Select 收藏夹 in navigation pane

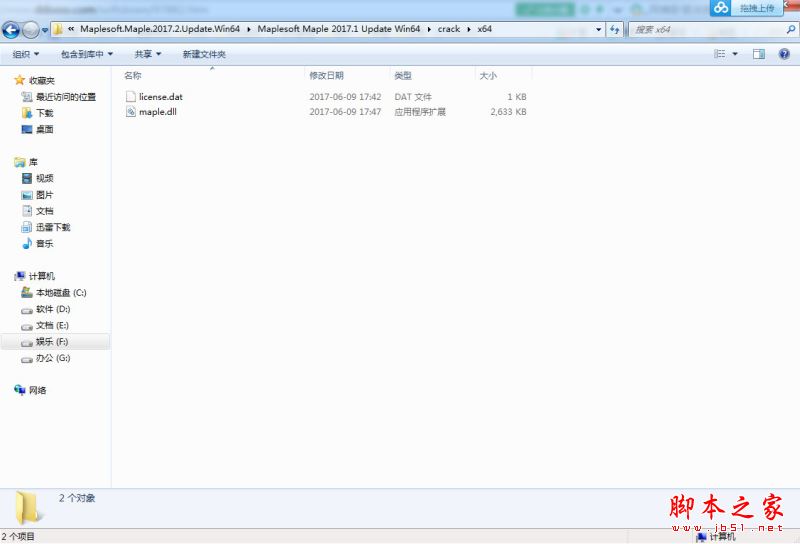tap(41, 81)
